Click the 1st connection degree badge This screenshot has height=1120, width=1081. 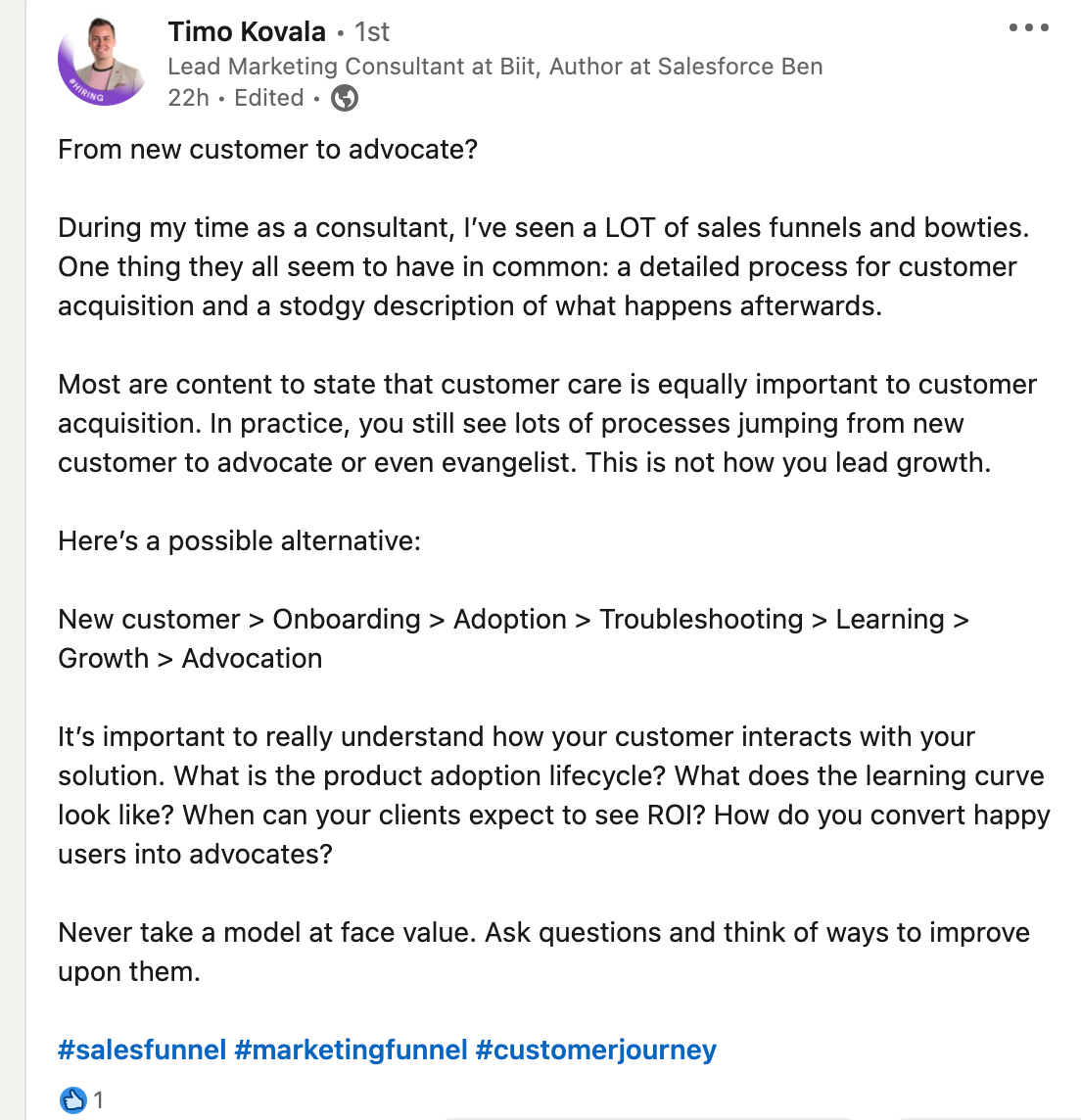[371, 32]
